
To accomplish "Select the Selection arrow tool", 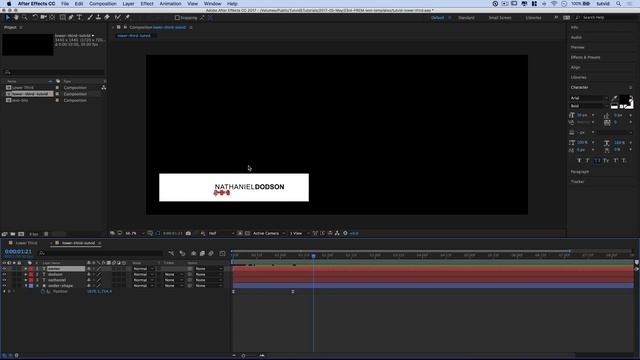I will [x=7, y=18].
